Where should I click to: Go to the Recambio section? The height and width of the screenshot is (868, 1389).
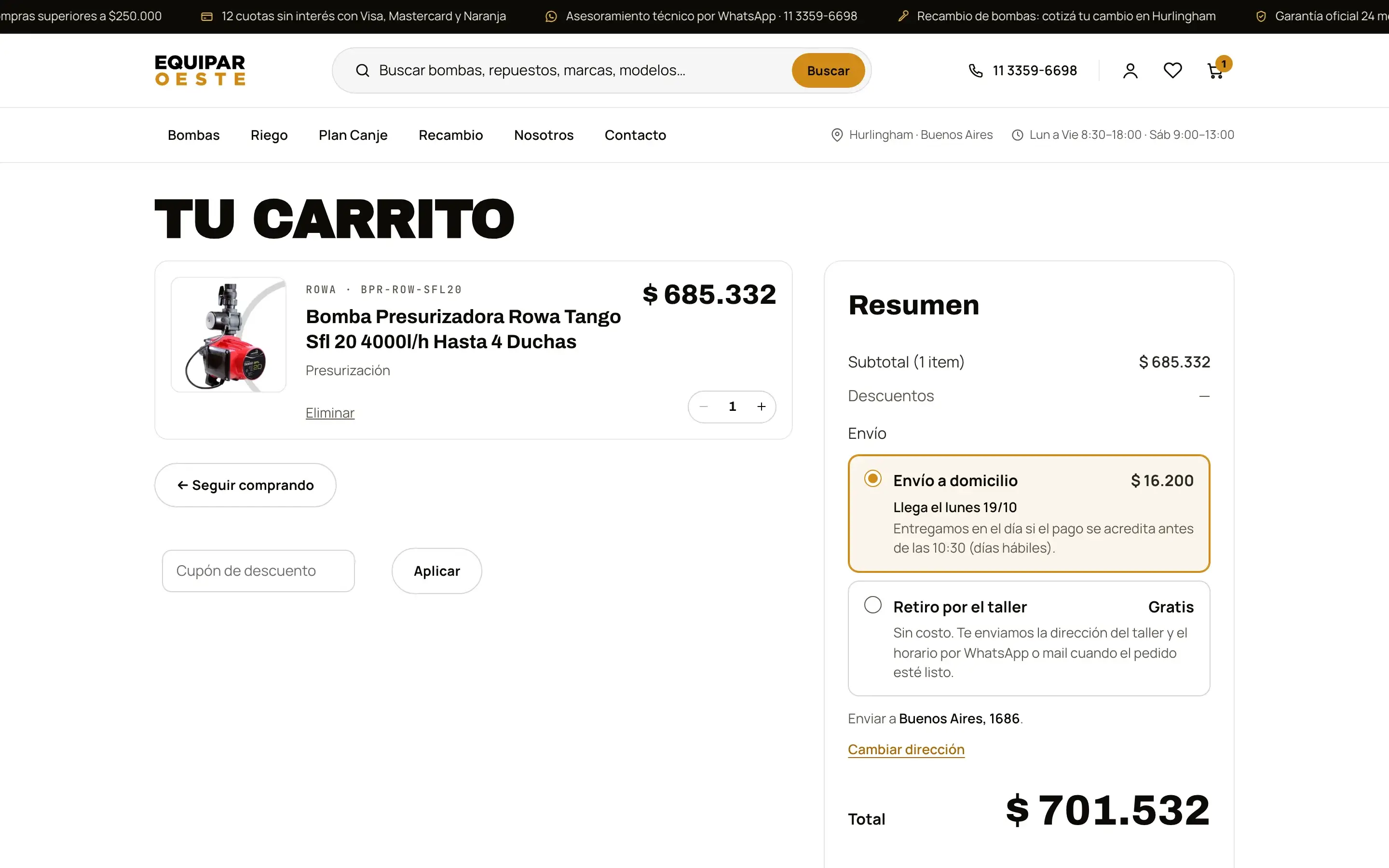(x=450, y=135)
